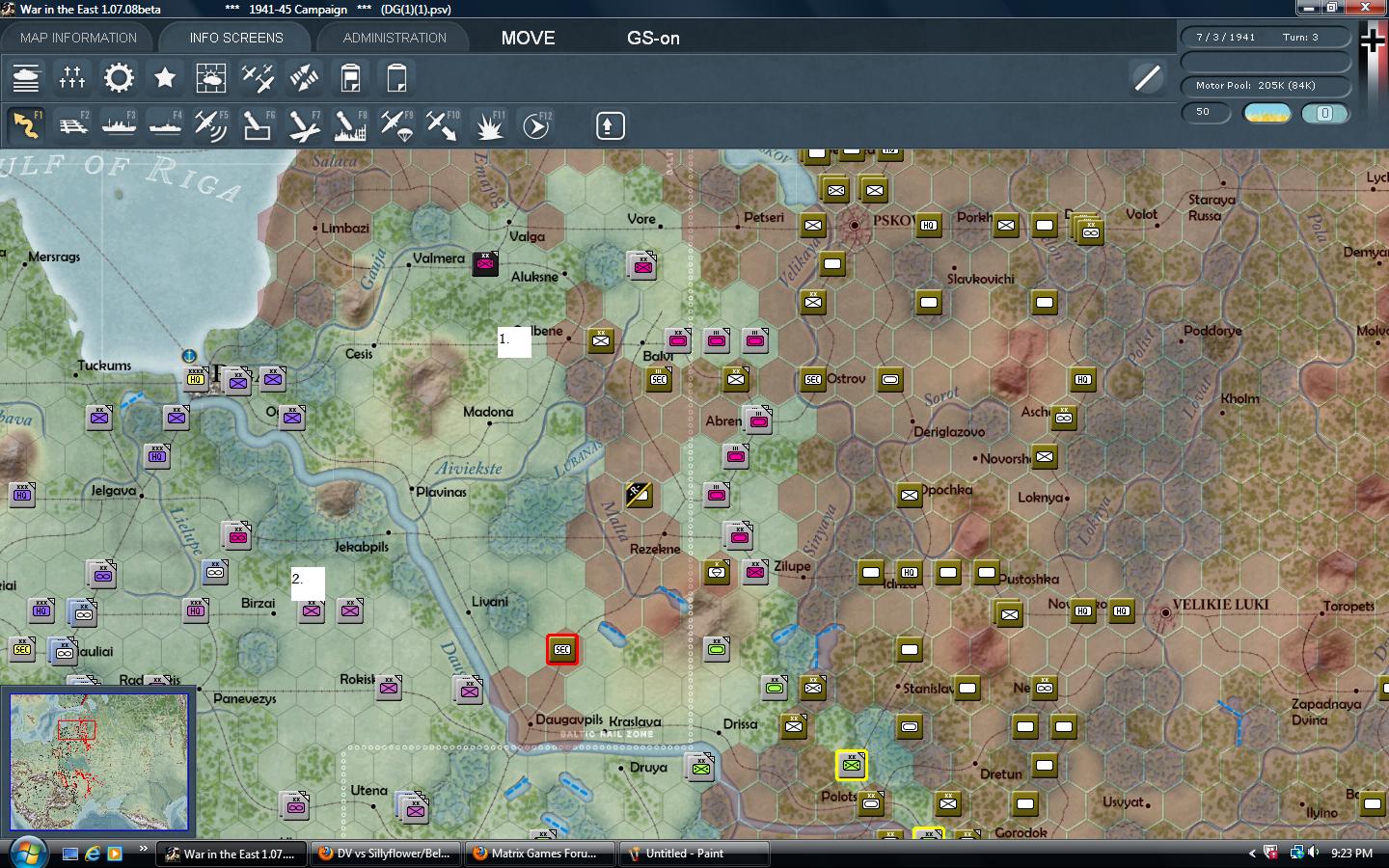Switch to F2 rail movement mode
Screen dimensions: 1389x868
pyautogui.click(x=72, y=125)
